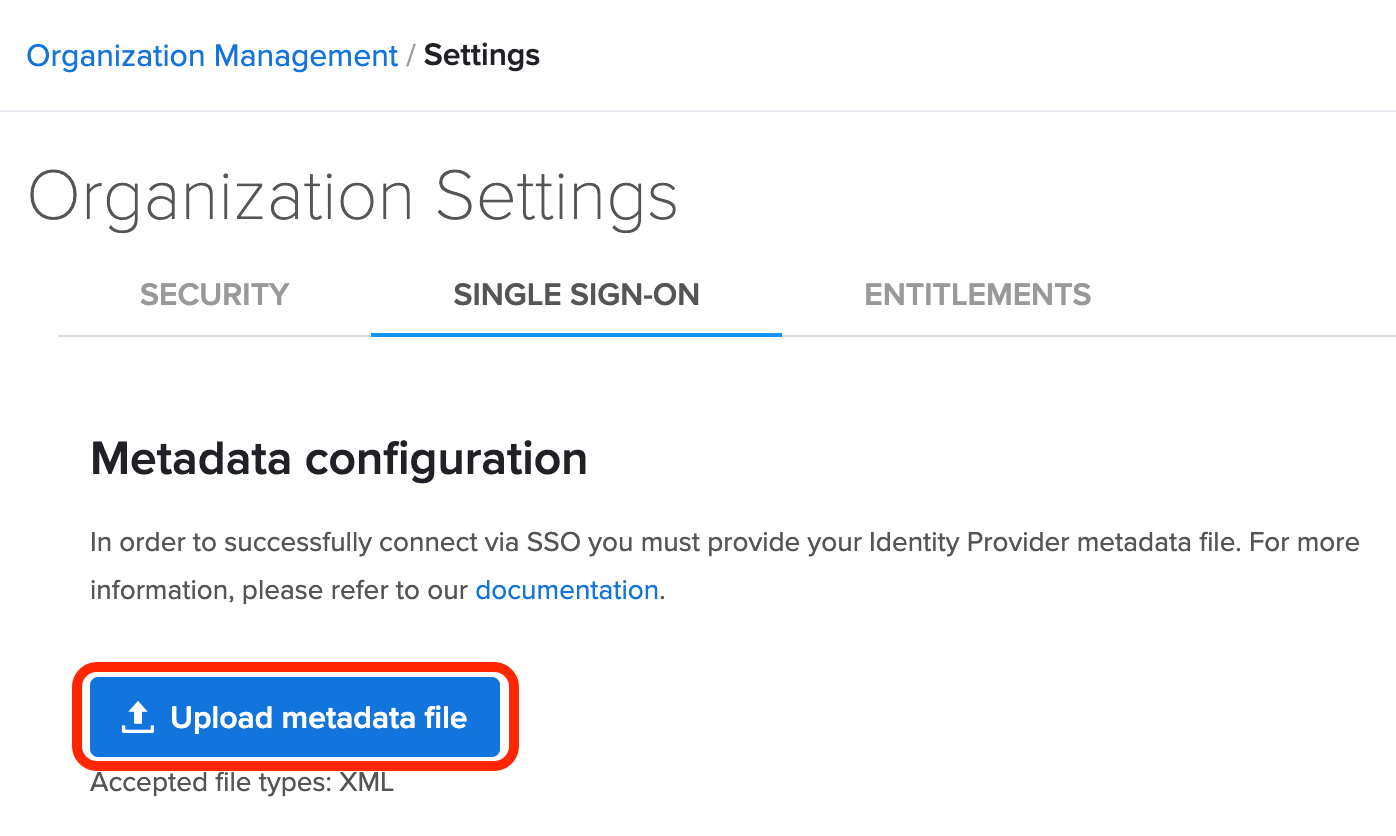The width and height of the screenshot is (1396, 836).
Task: Click the Organization Settings page title
Action: 352,197
